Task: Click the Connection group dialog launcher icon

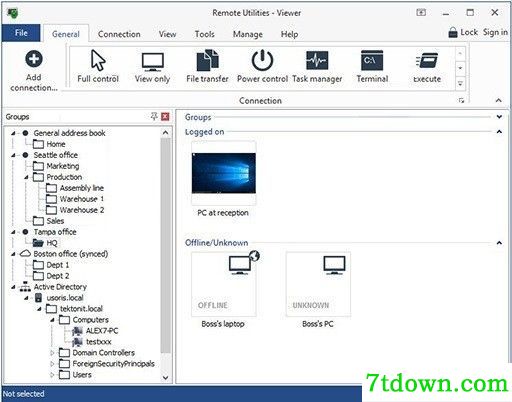Action: (x=461, y=100)
